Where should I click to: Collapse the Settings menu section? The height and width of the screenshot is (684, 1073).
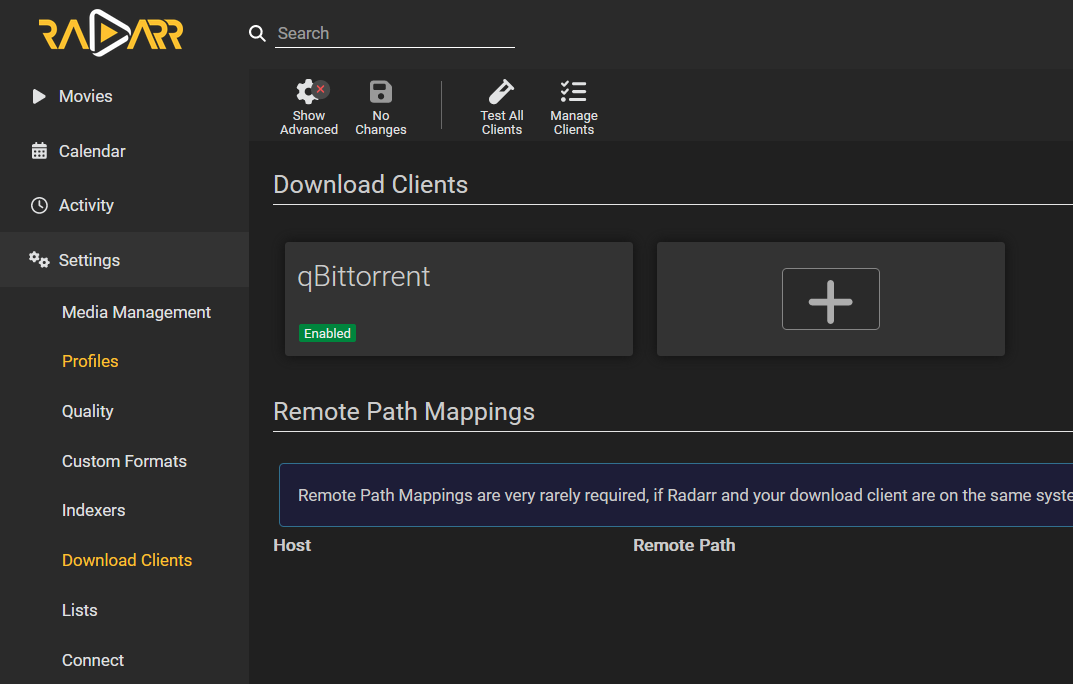(x=89, y=260)
